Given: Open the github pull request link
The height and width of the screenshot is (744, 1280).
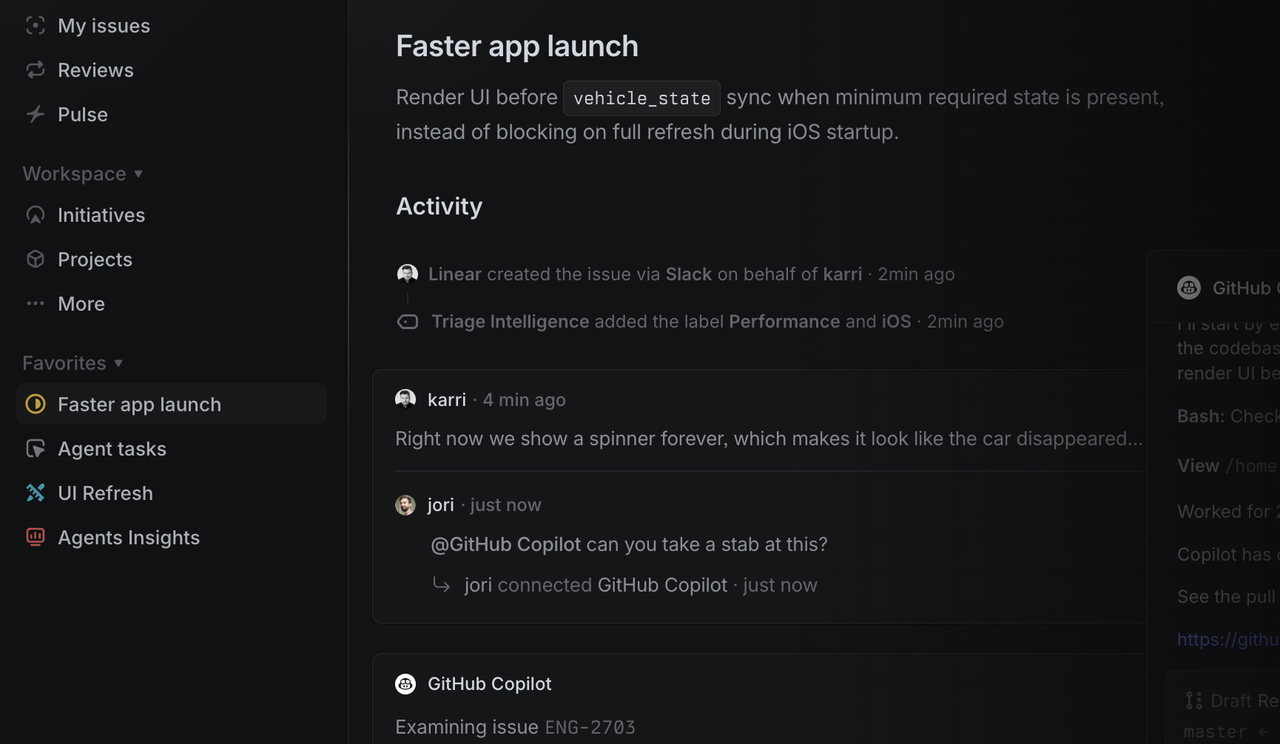Looking at the screenshot, I should [1227, 640].
